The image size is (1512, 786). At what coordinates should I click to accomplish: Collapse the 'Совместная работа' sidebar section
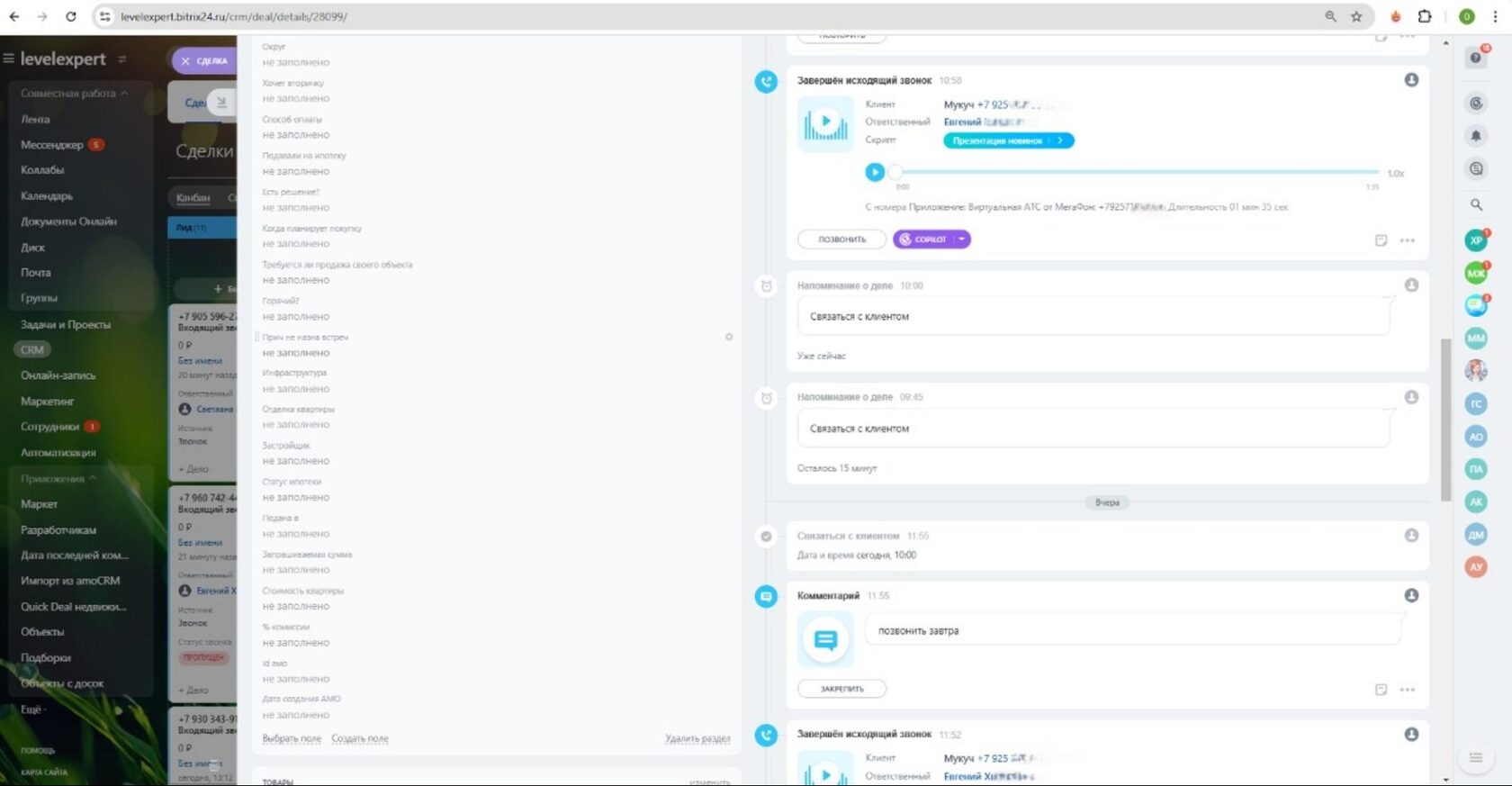coord(125,93)
